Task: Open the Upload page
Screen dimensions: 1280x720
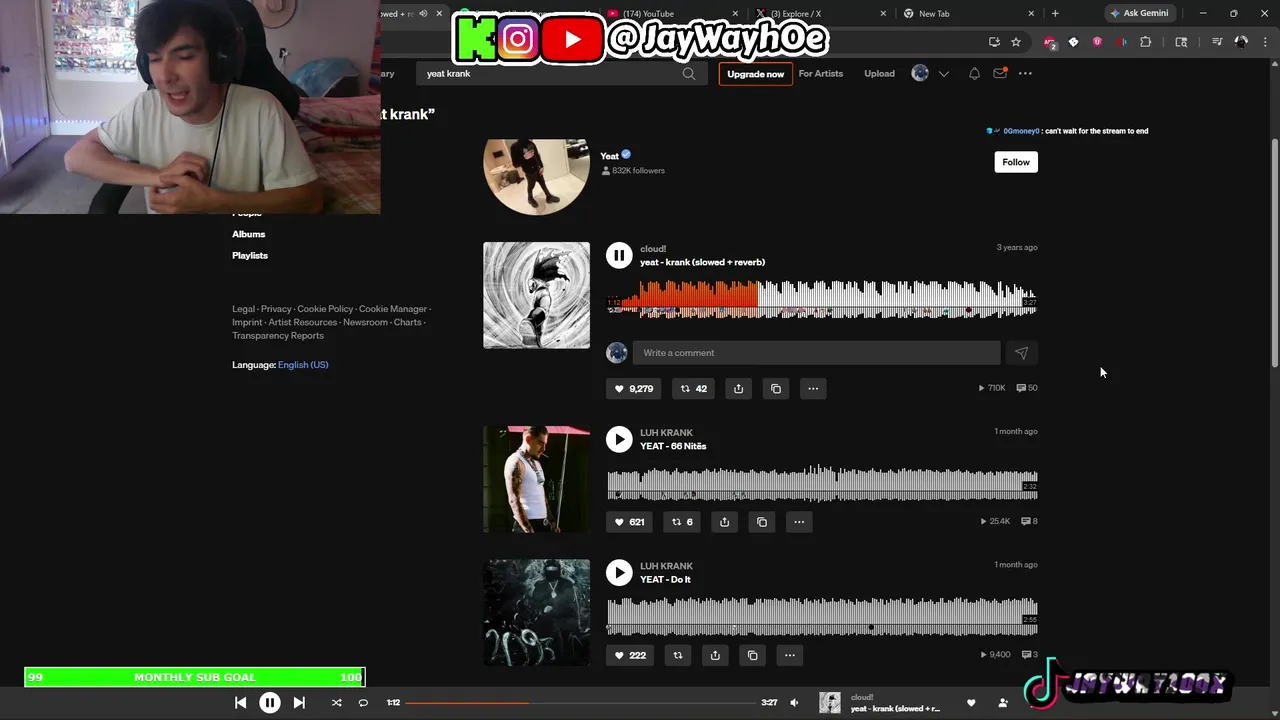Action: pos(879,73)
